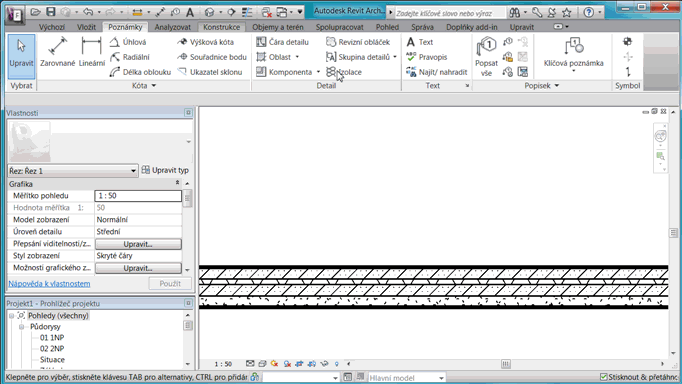
Task: Click the worksets icon in status bar
Action: pos(255,377)
